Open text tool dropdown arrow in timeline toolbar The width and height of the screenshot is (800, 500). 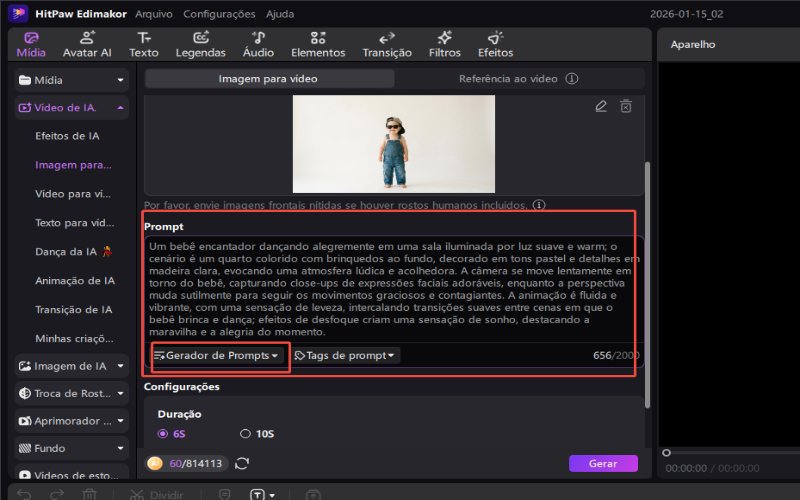pos(272,495)
